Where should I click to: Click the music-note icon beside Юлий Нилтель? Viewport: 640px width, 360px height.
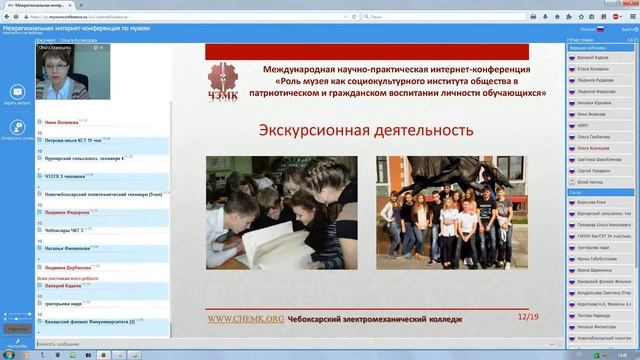572,182
